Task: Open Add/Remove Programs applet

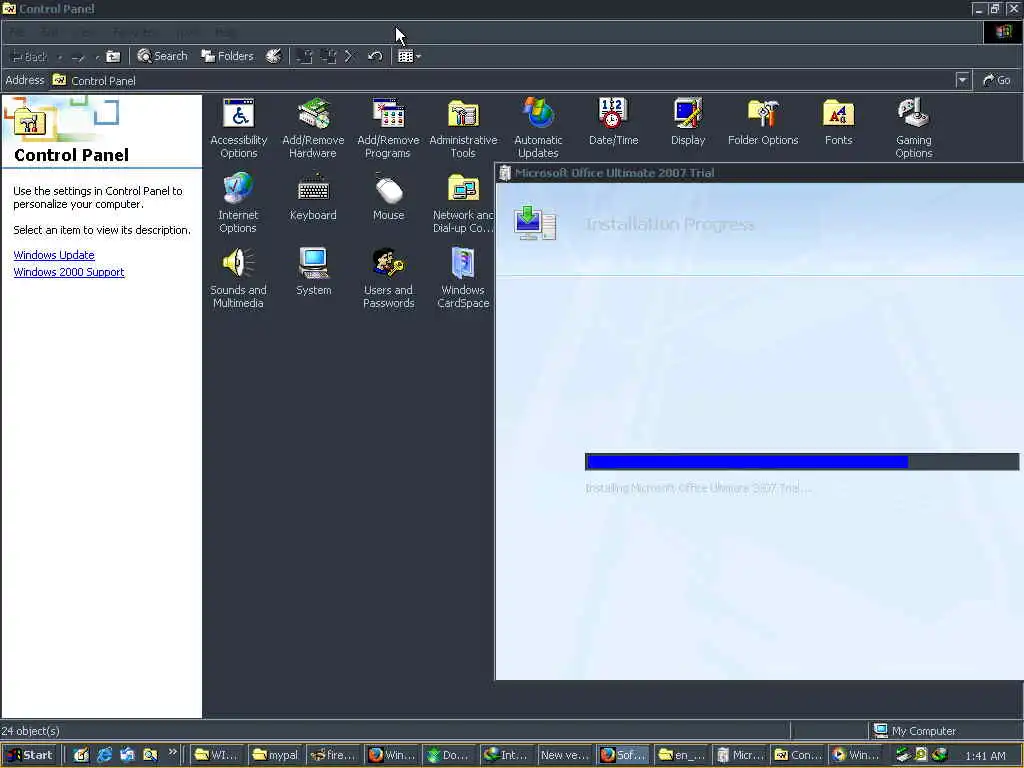Action: click(x=388, y=128)
